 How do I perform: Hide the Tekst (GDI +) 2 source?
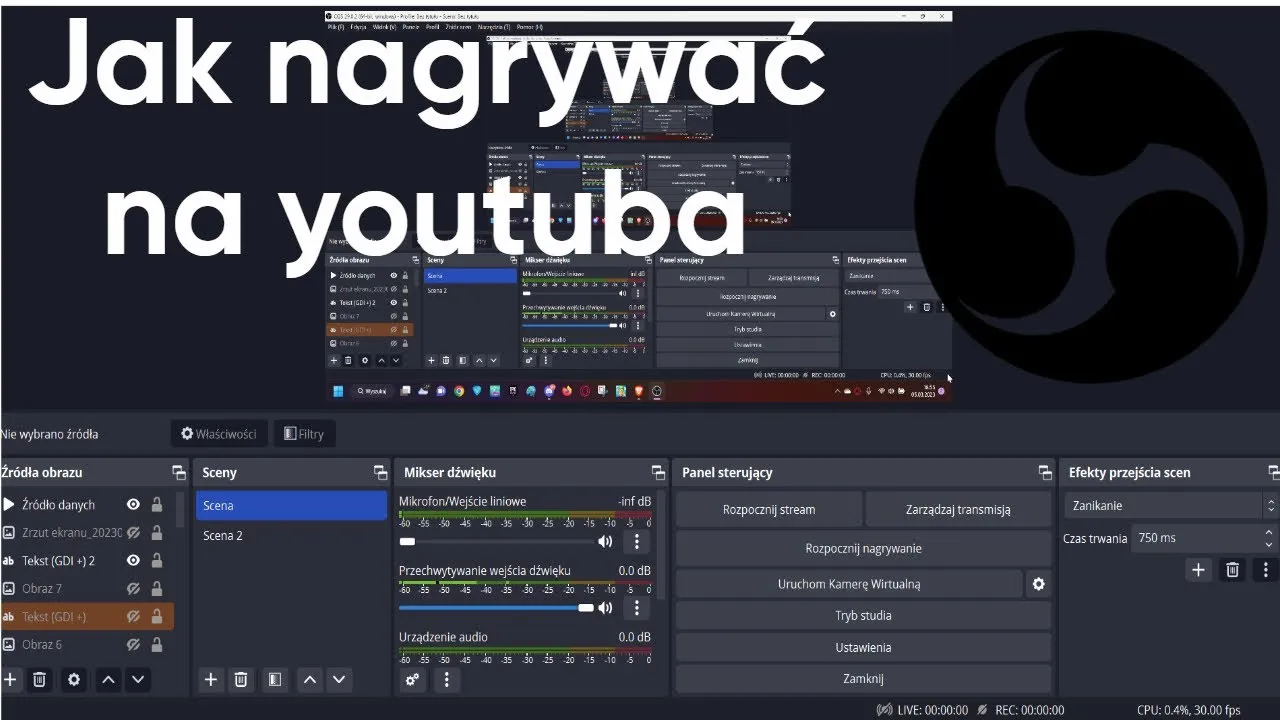click(133, 561)
